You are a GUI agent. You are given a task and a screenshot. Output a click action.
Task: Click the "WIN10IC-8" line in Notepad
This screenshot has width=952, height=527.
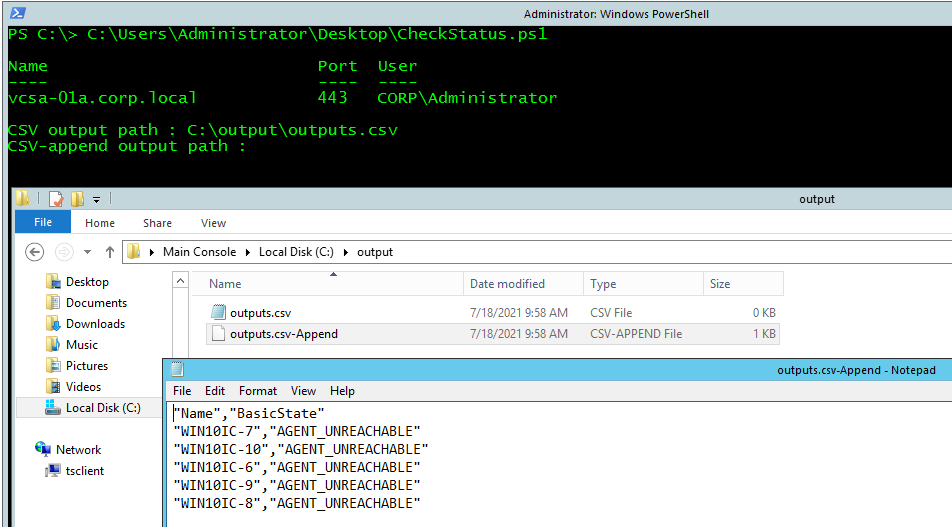pyautogui.click(x=297, y=503)
